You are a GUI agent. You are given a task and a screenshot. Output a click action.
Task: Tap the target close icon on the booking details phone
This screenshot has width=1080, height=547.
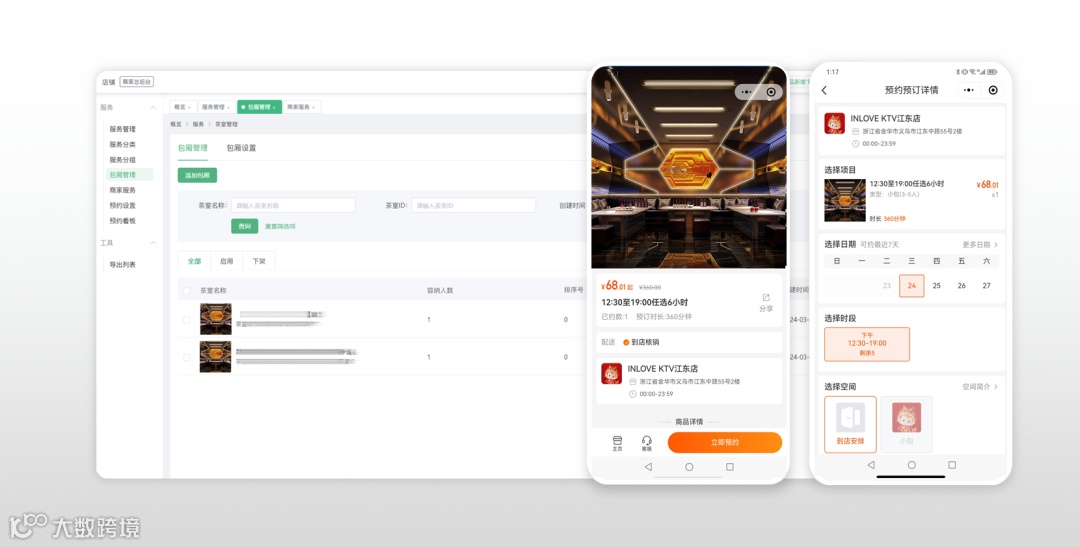(x=993, y=90)
